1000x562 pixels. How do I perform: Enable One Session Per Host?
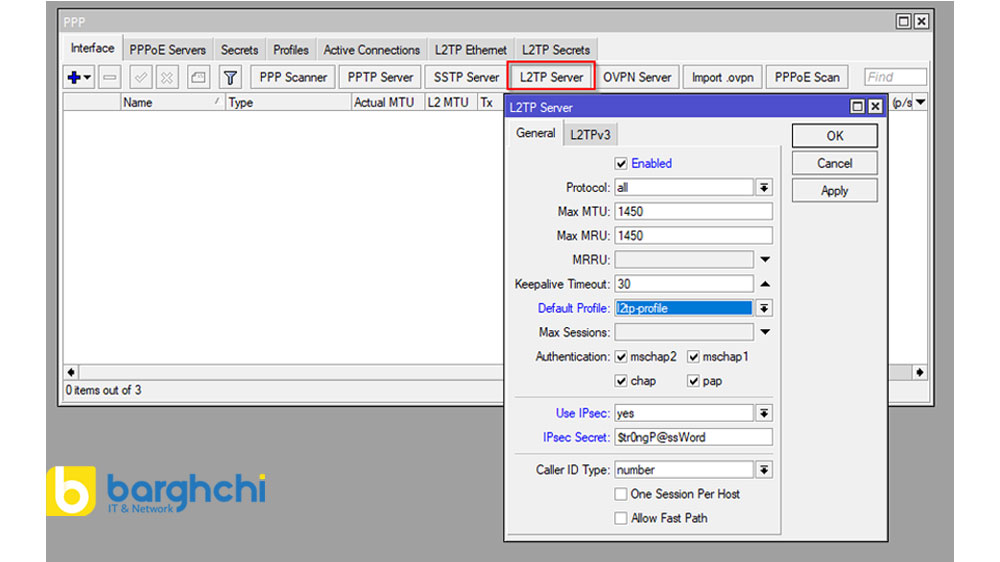(x=621, y=494)
